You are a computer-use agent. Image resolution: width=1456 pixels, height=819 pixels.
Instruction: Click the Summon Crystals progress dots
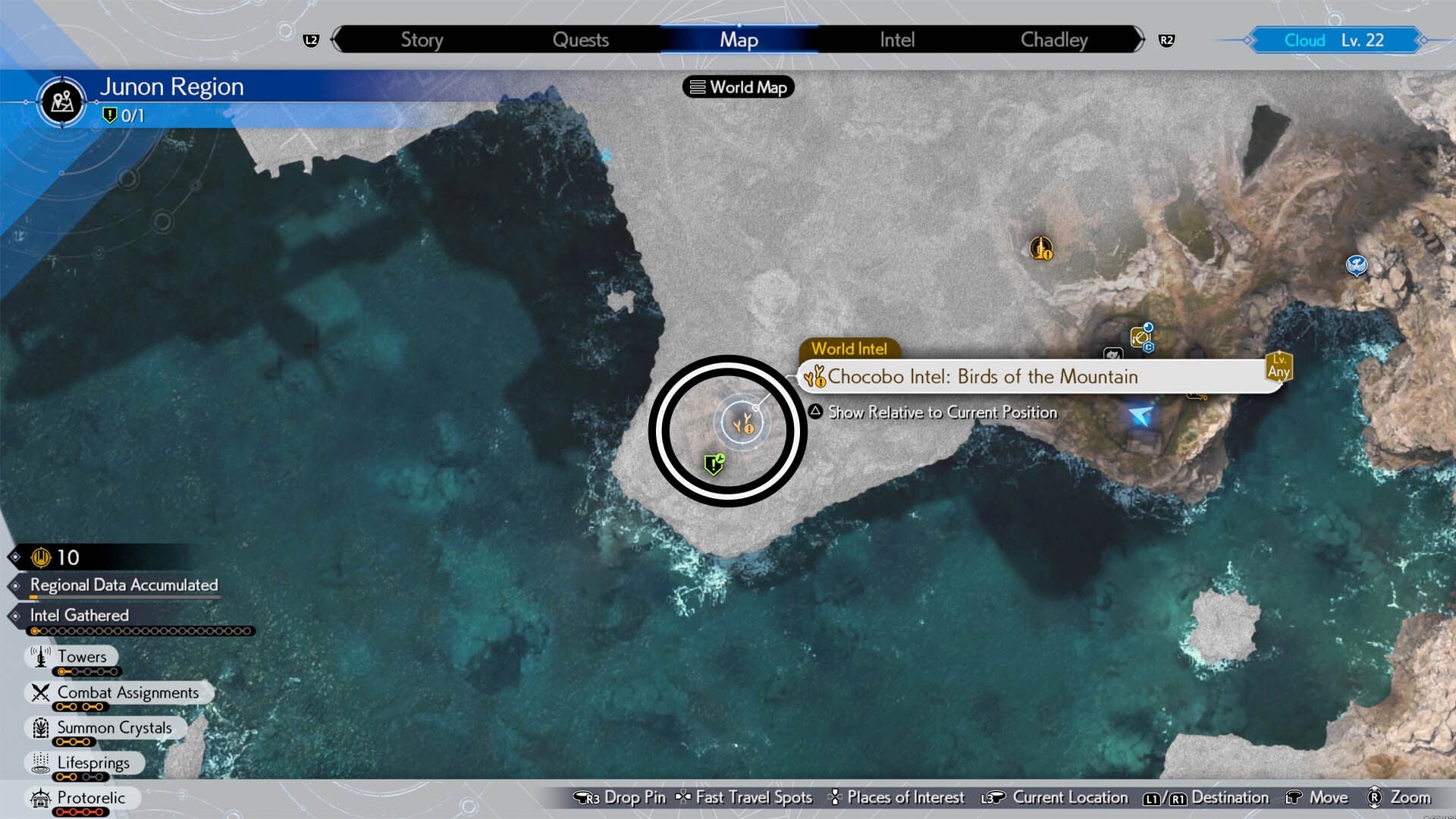point(74,742)
